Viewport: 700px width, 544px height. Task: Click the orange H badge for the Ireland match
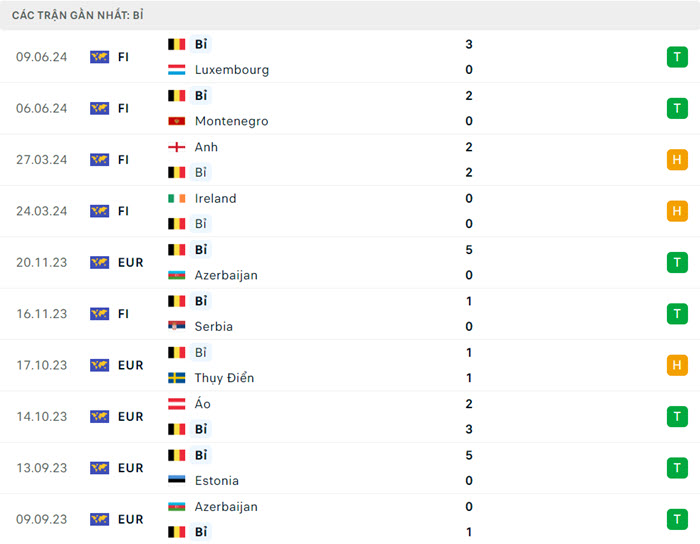tap(677, 211)
